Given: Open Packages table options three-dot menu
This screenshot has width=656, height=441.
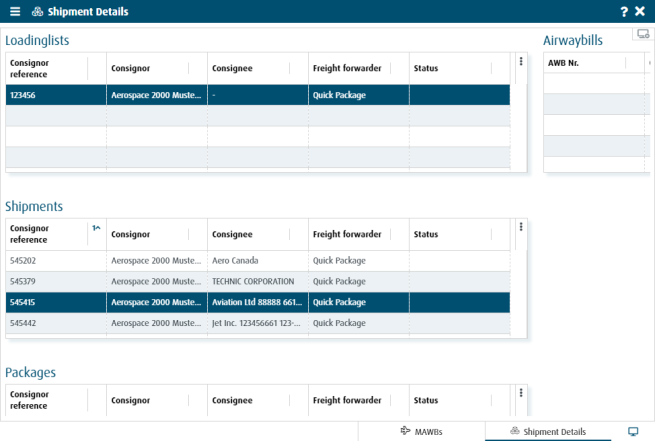Looking at the screenshot, I should coord(520,394).
